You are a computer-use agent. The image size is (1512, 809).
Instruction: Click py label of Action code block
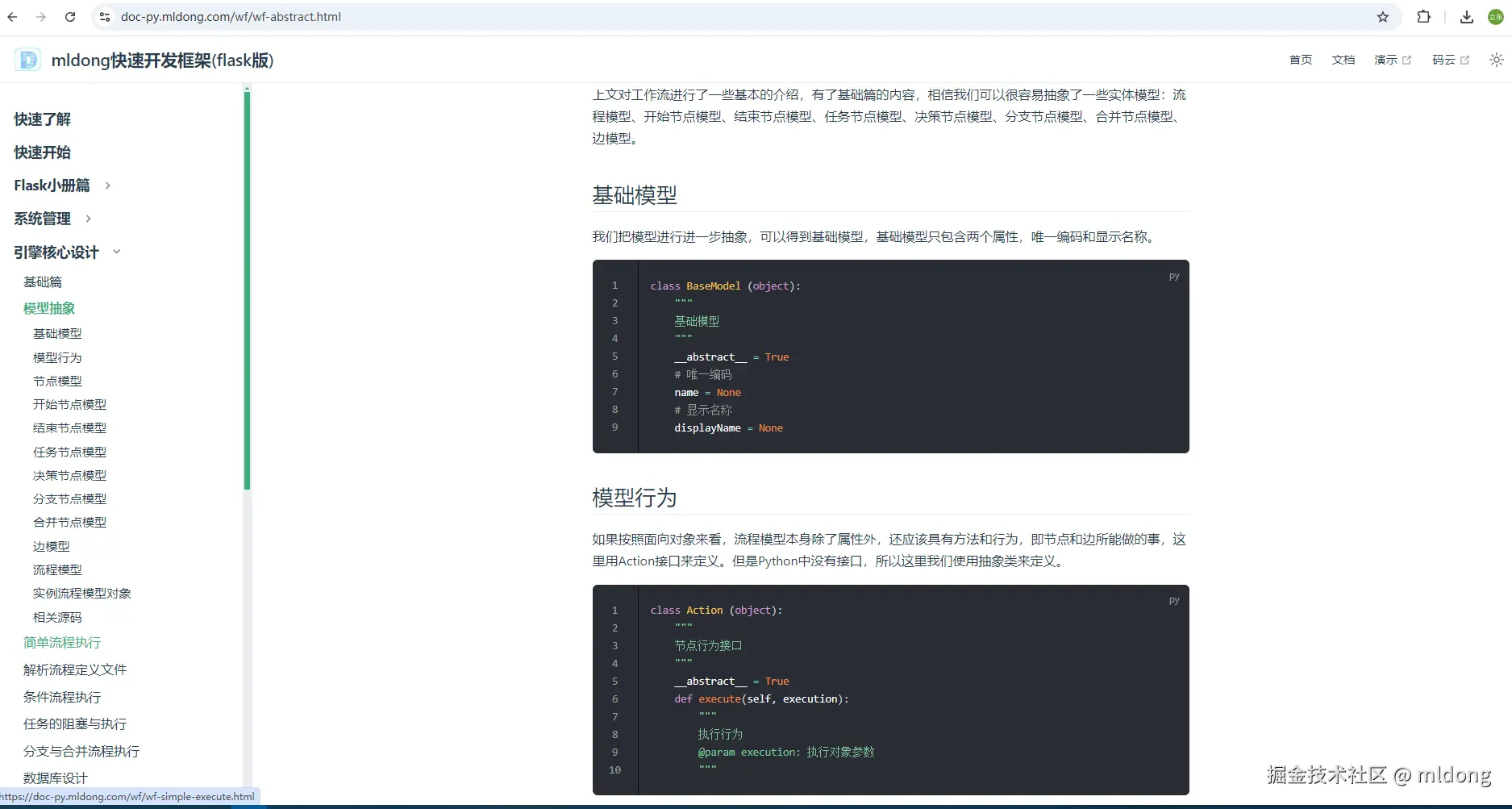(x=1174, y=600)
